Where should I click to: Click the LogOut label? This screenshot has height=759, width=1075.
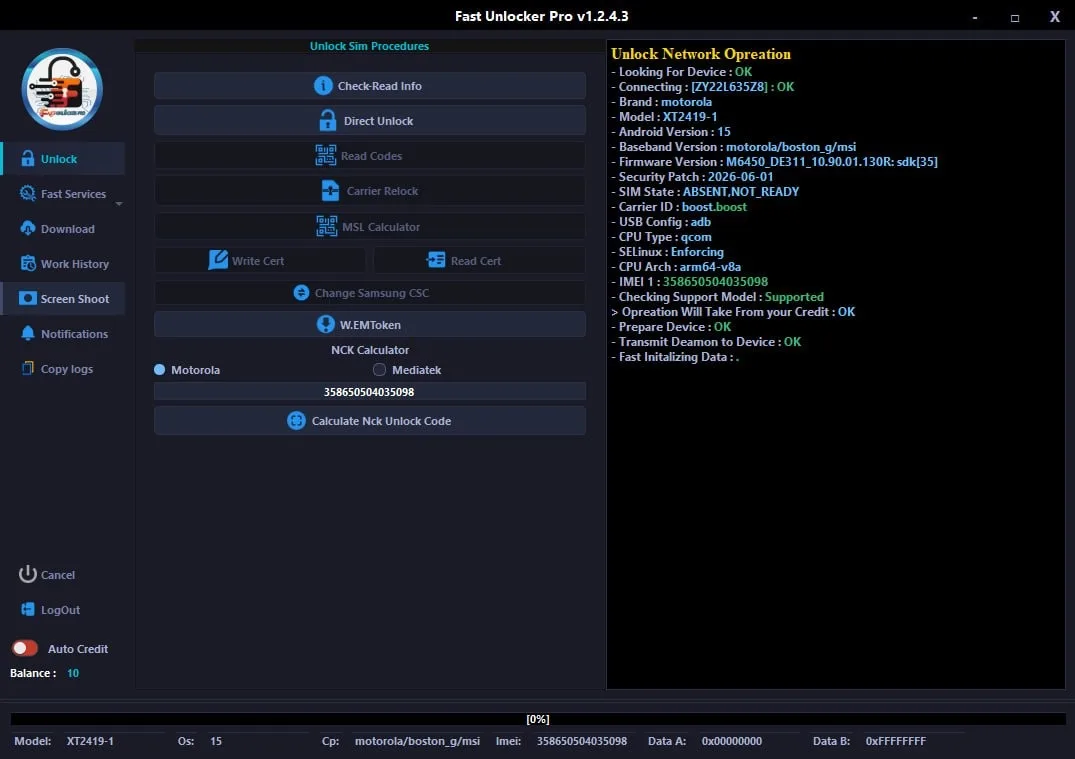[60, 610]
